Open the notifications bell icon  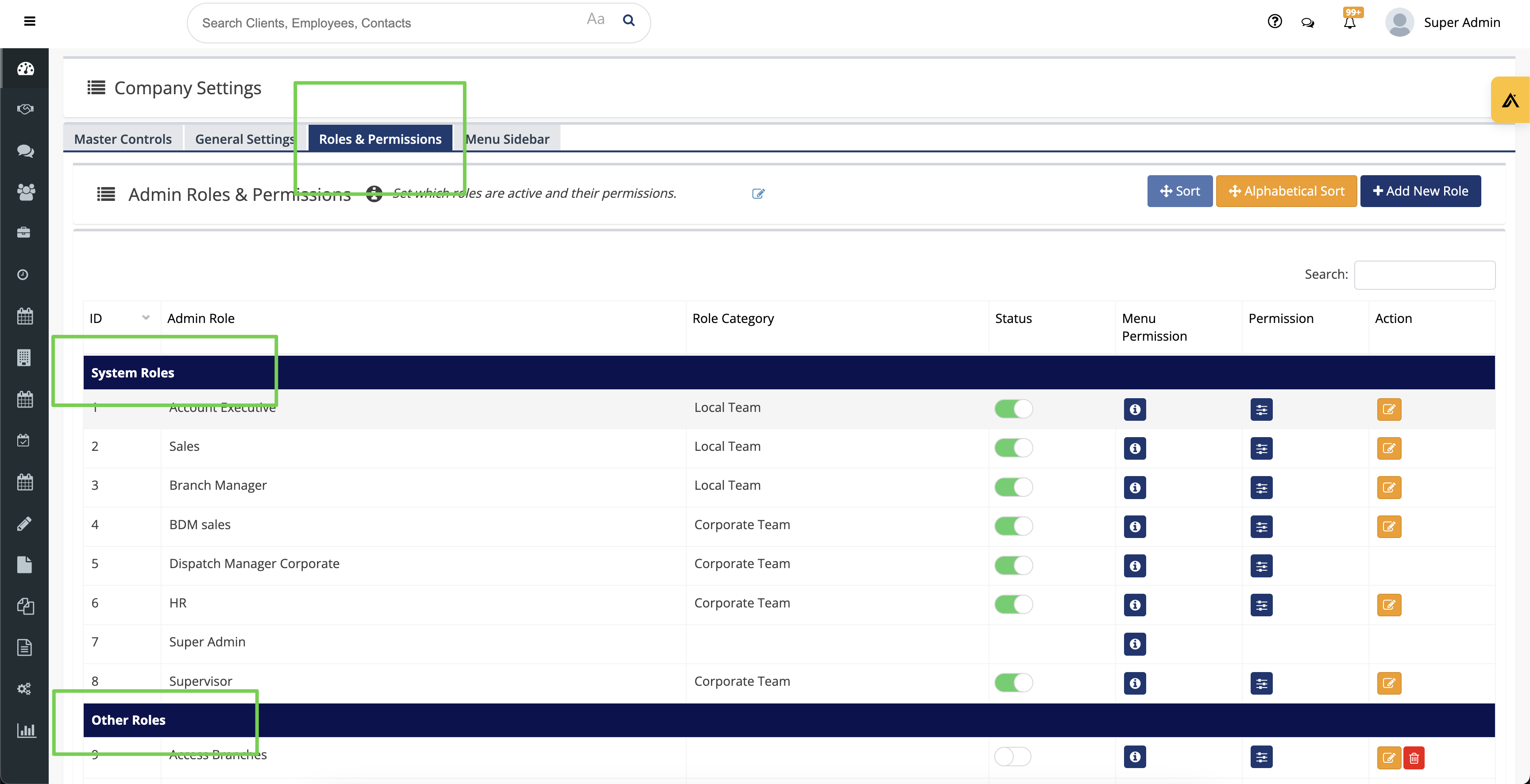(1349, 23)
